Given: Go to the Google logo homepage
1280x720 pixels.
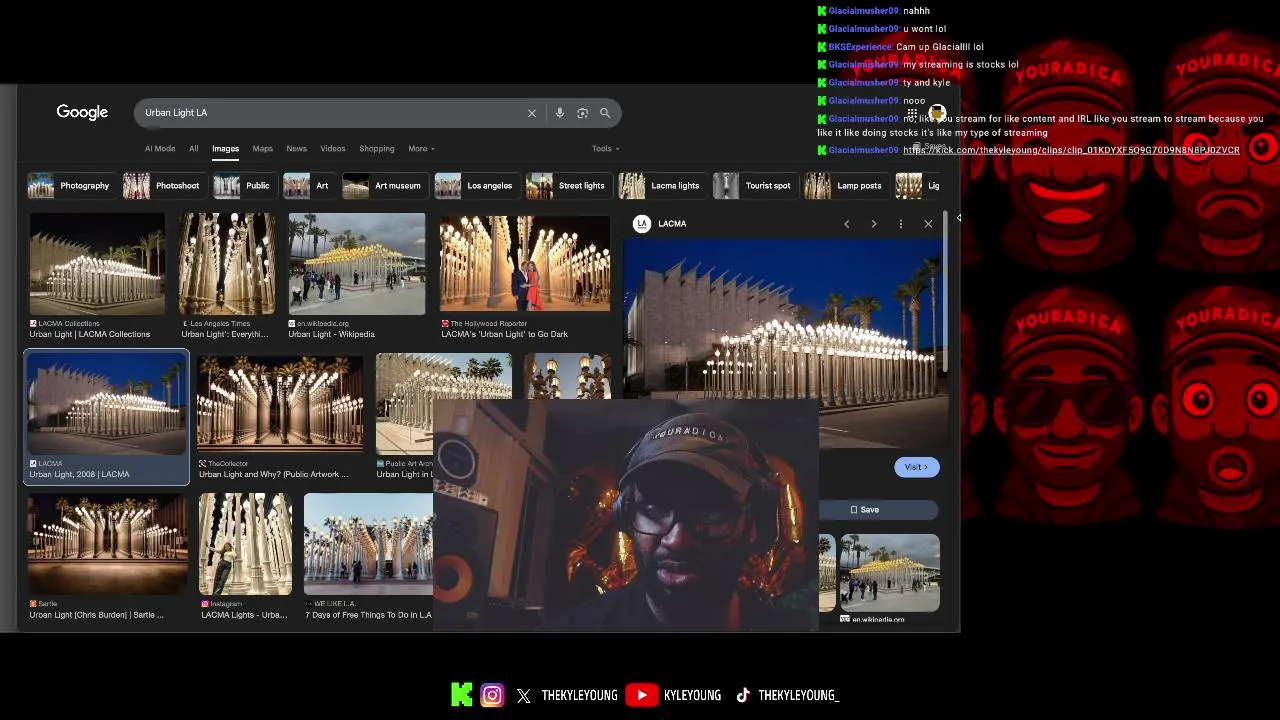Looking at the screenshot, I should point(82,112).
